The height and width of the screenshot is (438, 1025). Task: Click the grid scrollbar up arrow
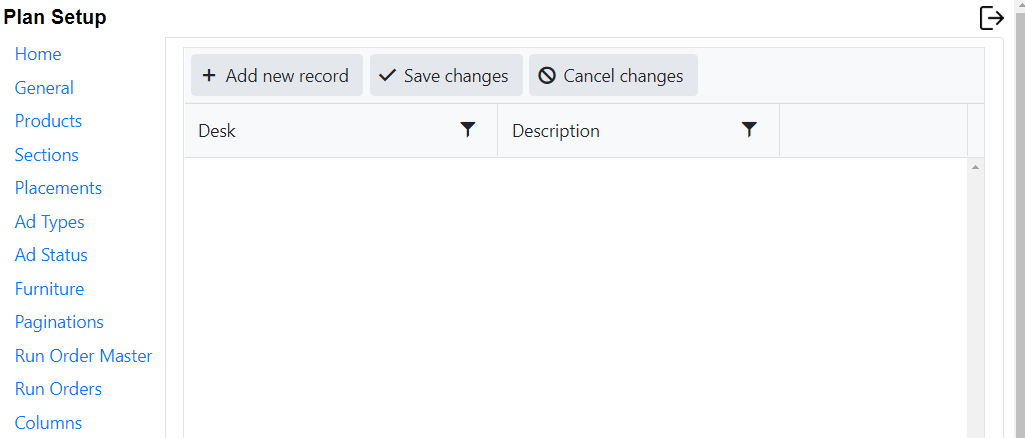[x=975, y=167]
